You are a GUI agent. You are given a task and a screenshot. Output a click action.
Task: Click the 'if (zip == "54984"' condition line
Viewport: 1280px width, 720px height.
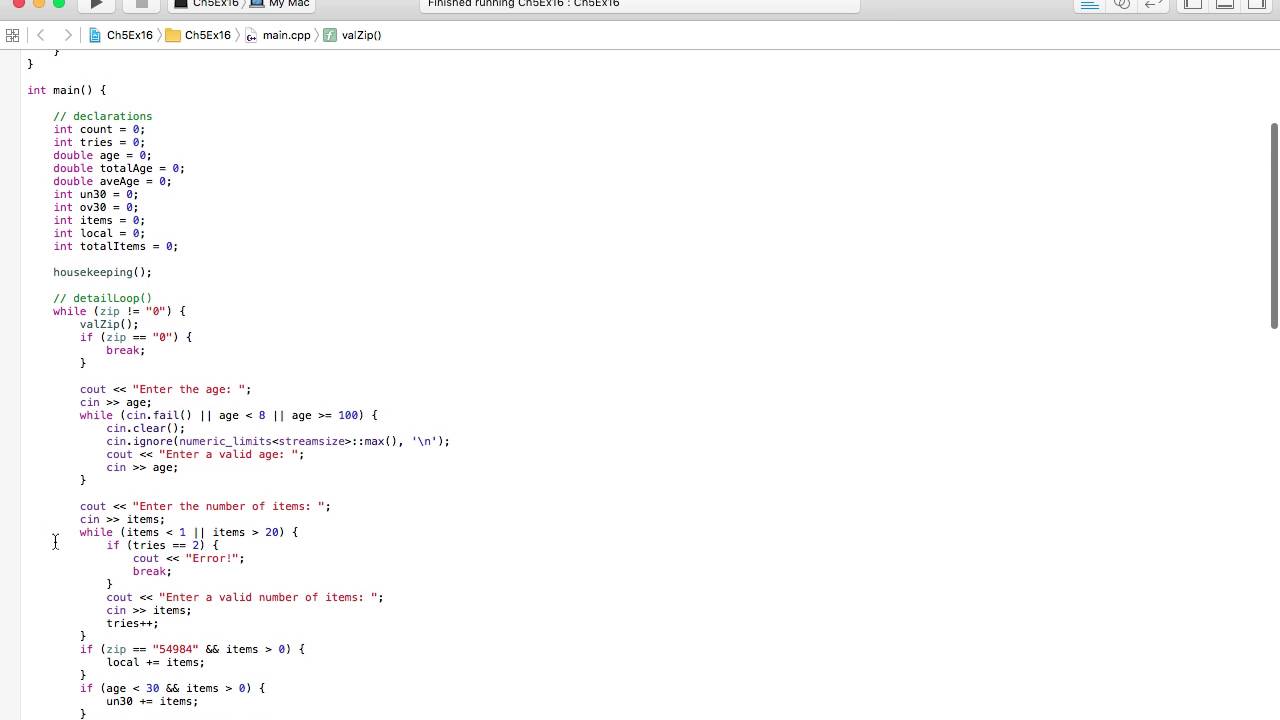[x=192, y=649]
